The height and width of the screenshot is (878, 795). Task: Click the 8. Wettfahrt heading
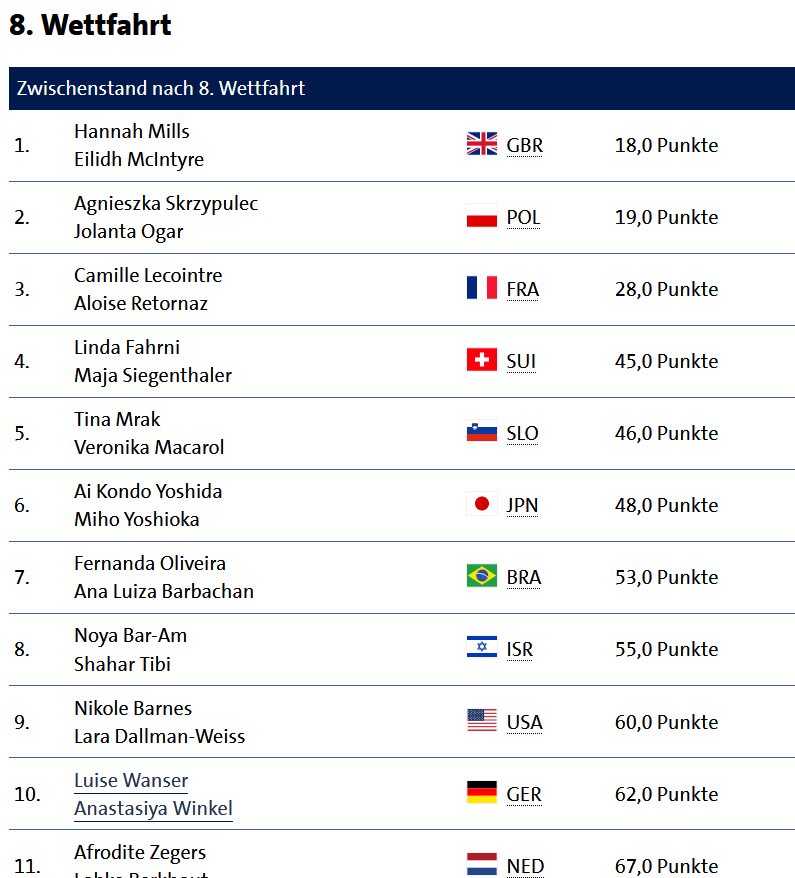coord(90,25)
